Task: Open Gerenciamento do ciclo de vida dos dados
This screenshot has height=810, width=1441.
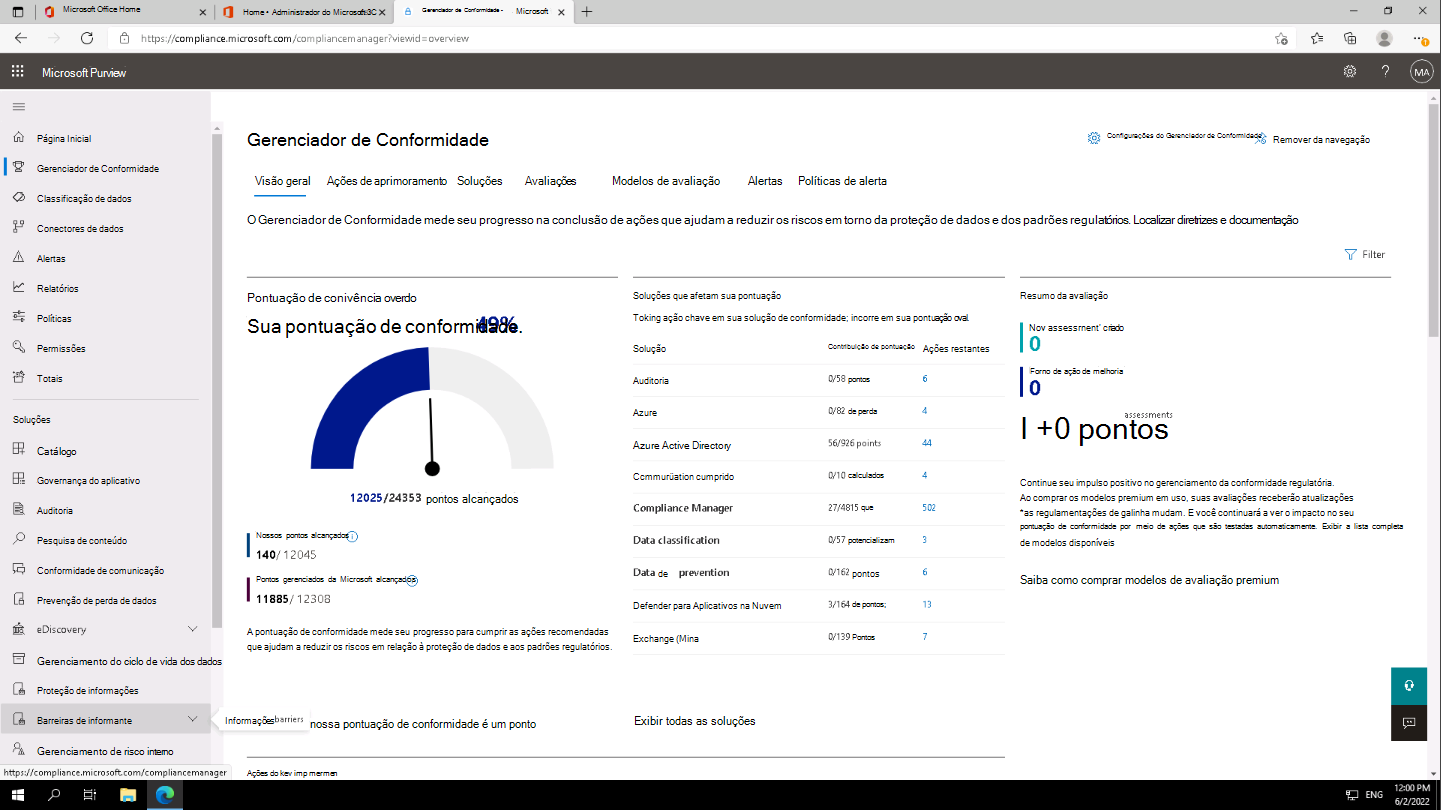Action: click(x=129, y=661)
